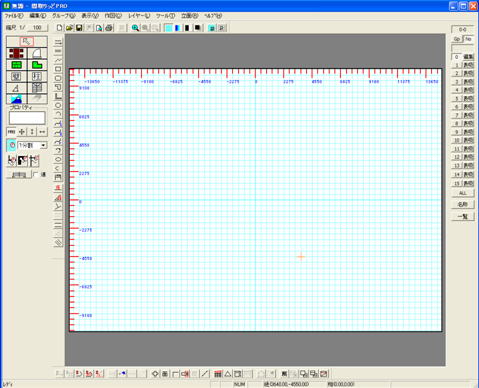Select the zoom-in magnifier tool
The height and width of the screenshot is (388, 479).
click(x=135, y=28)
